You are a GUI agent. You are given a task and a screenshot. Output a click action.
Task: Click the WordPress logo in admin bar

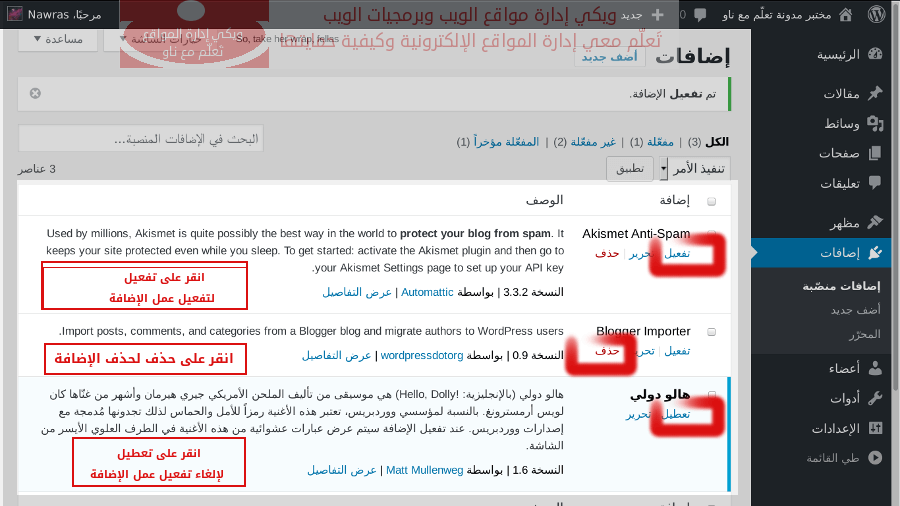click(x=876, y=15)
